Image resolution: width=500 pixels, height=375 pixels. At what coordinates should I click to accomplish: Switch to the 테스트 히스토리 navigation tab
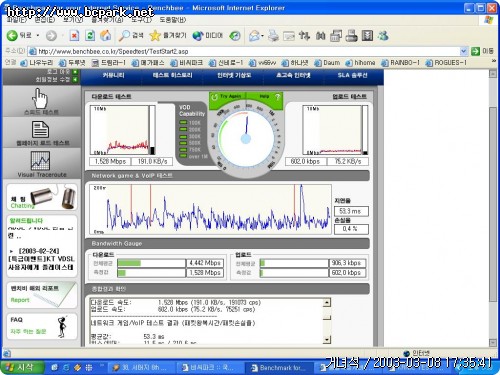[172, 75]
